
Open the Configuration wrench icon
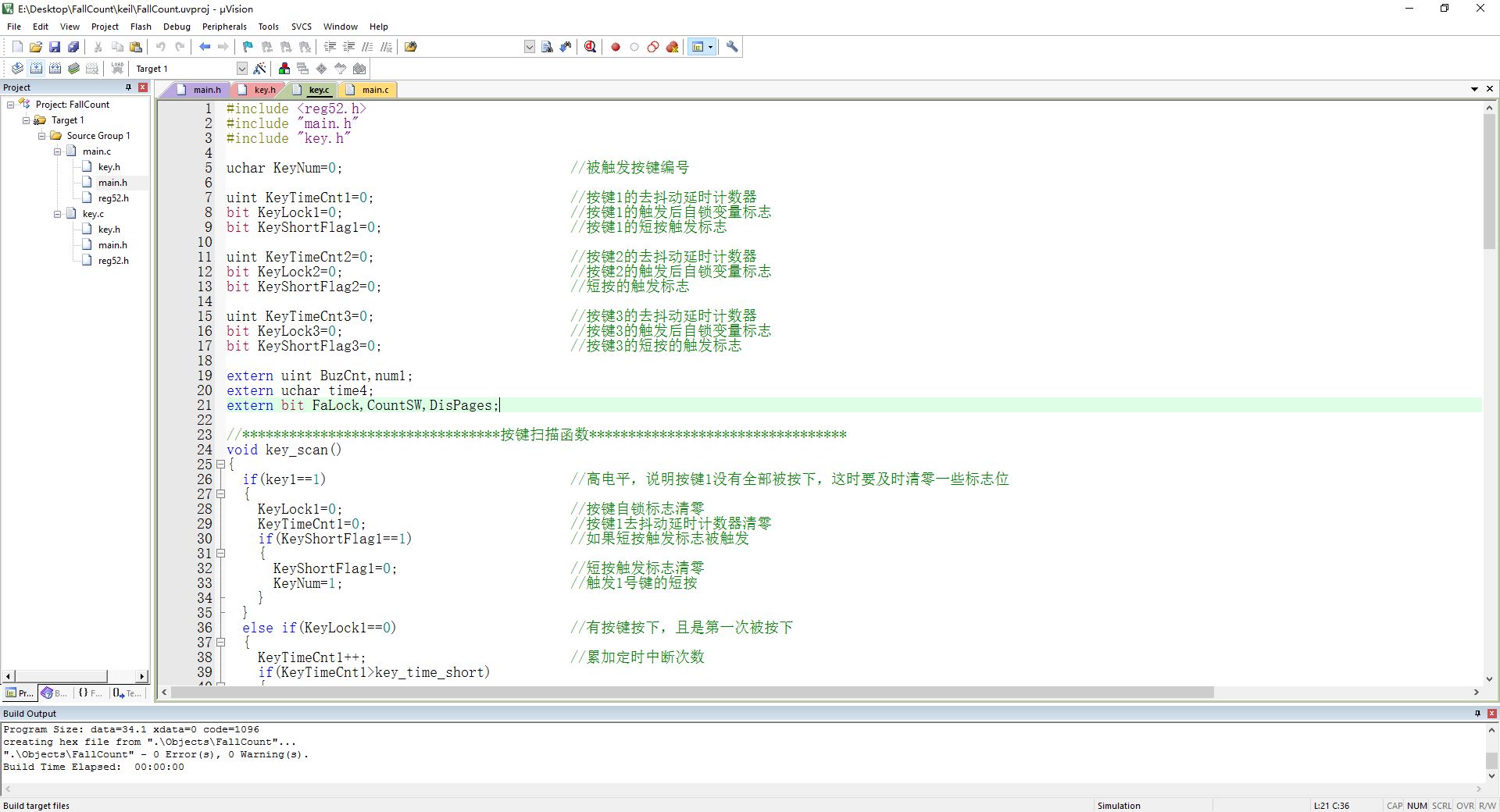pyautogui.click(x=732, y=47)
